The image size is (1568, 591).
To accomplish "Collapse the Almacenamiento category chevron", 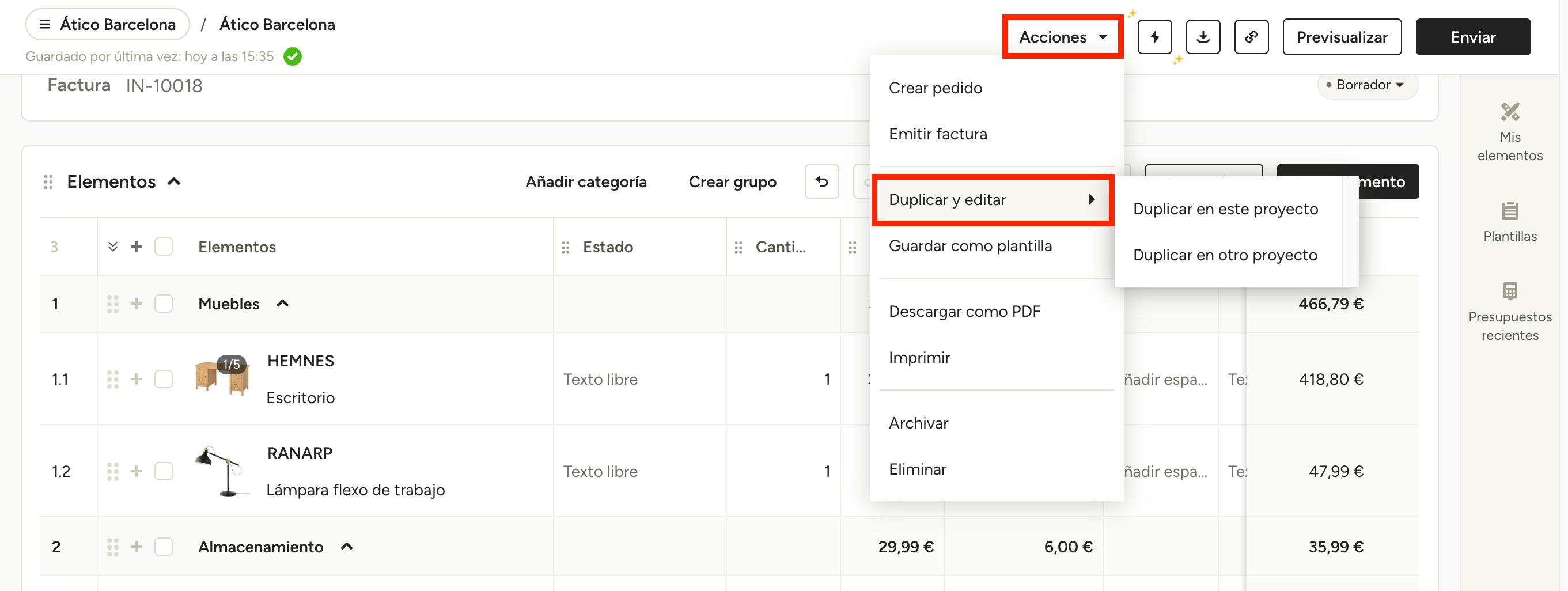I will (x=346, y=547).
